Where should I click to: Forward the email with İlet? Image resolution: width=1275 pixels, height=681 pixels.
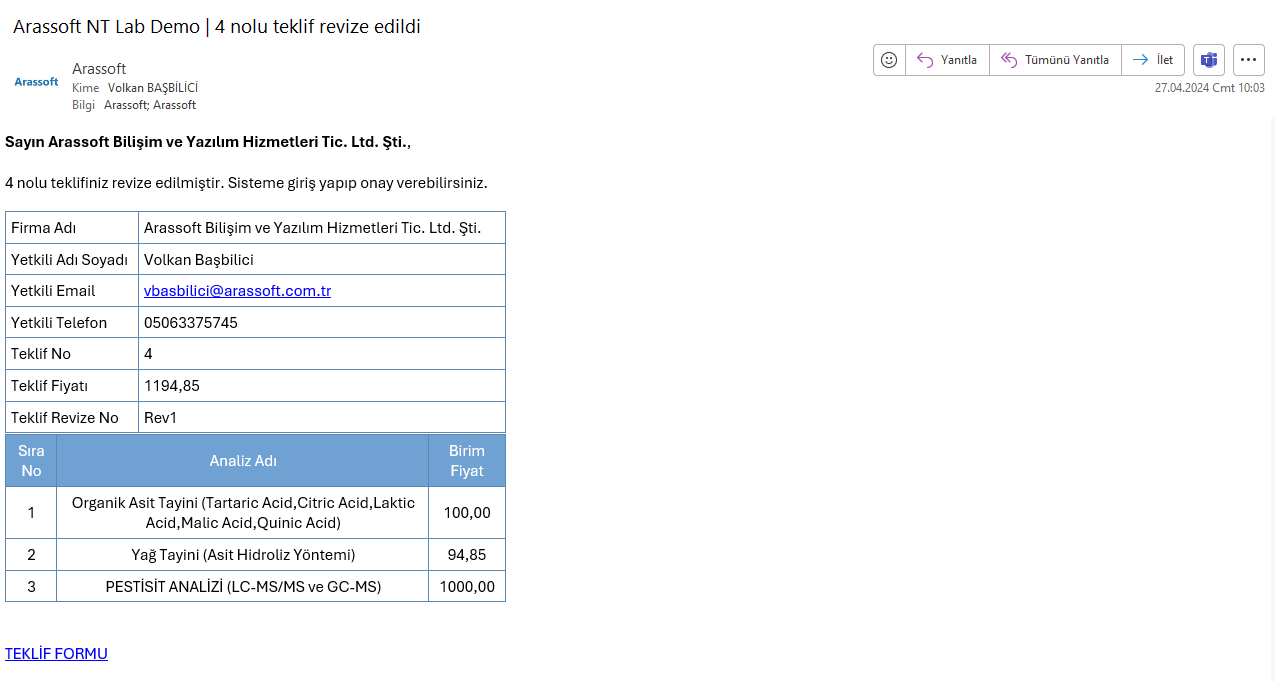1153,60
